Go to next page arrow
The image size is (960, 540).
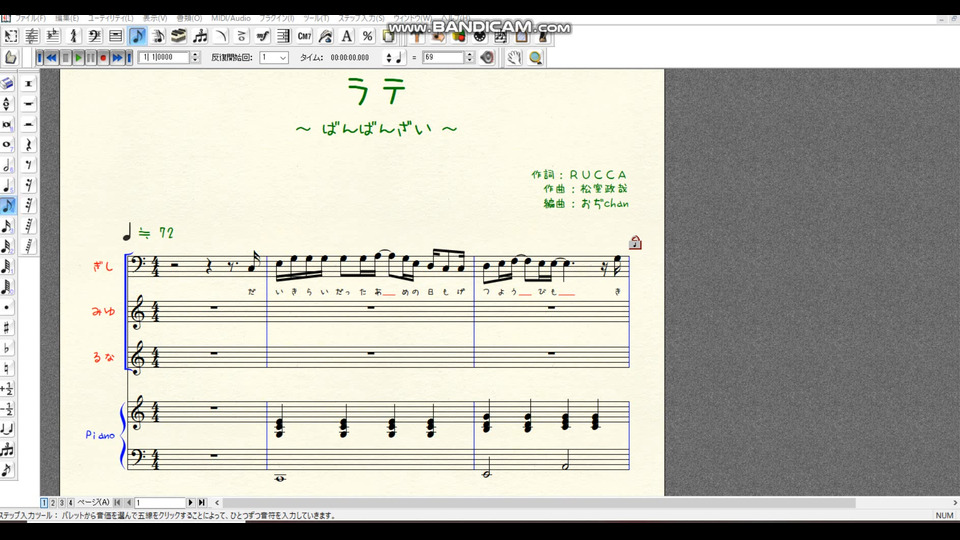coord(190,503)
